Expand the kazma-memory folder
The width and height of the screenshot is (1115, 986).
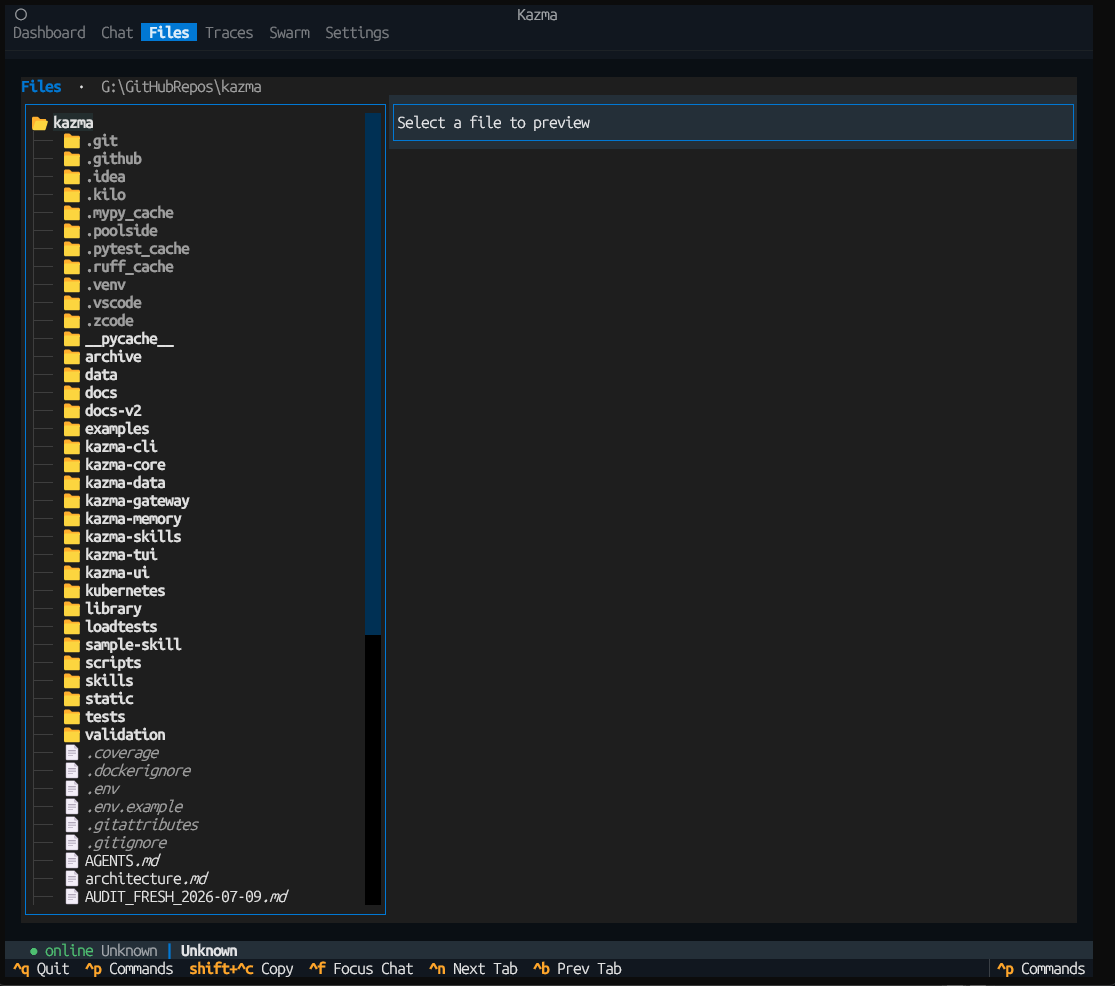122,519
